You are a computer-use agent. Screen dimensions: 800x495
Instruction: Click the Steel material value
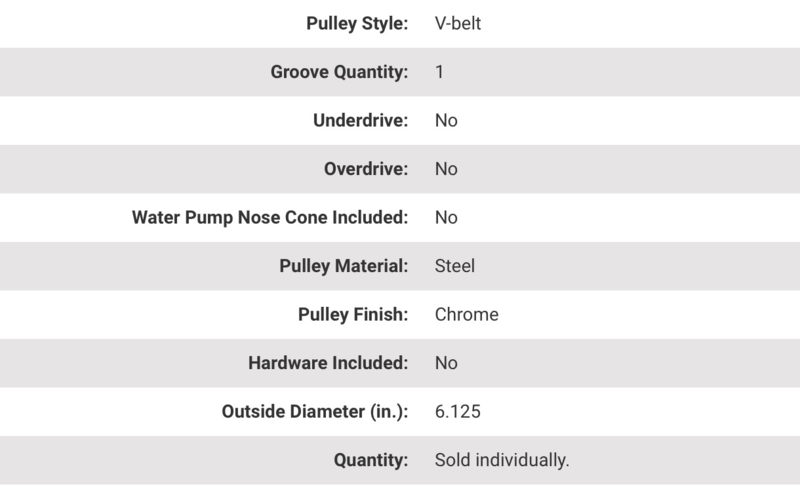click(x=455, y=266)
